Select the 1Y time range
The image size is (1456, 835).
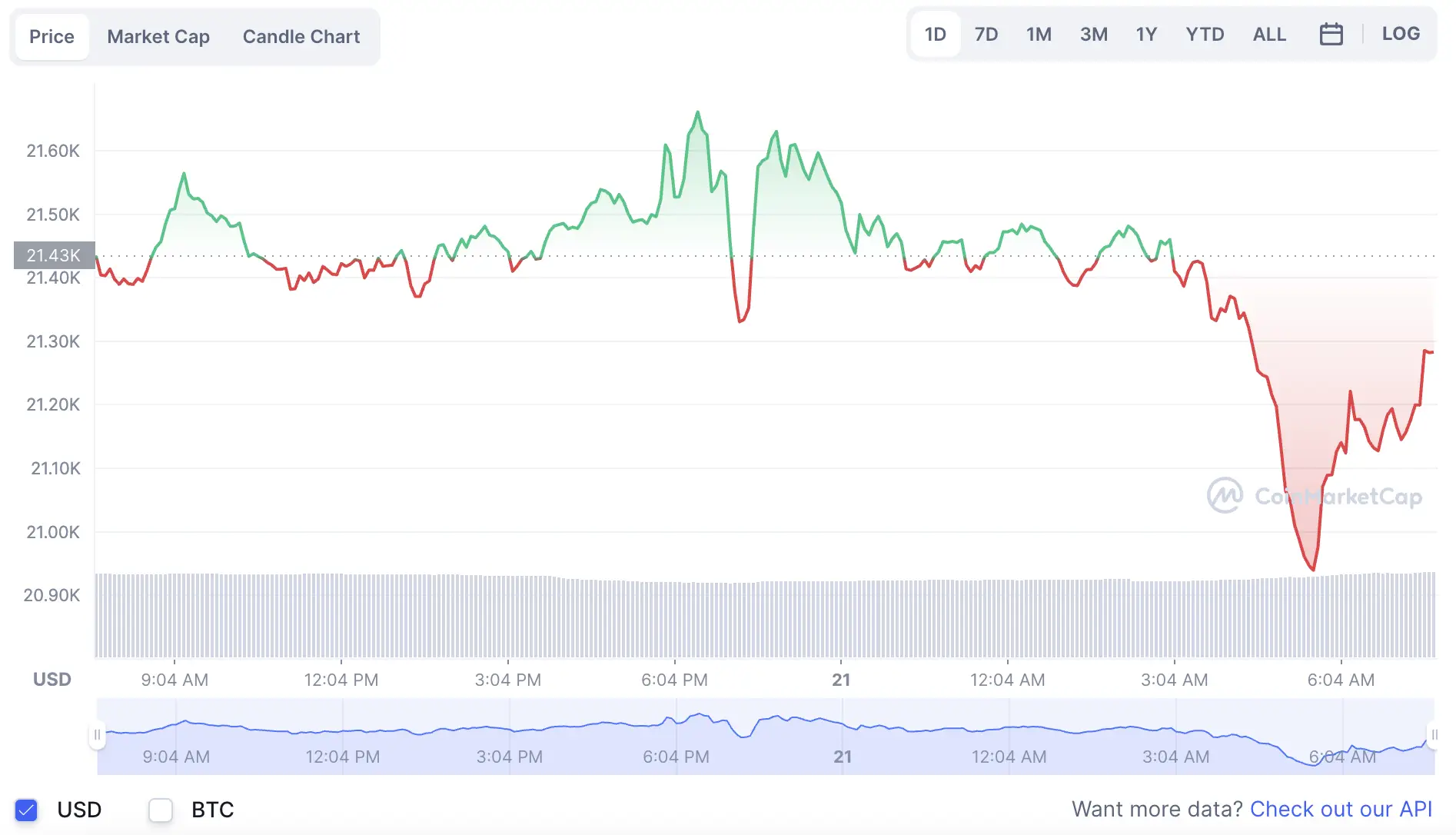1145,34
